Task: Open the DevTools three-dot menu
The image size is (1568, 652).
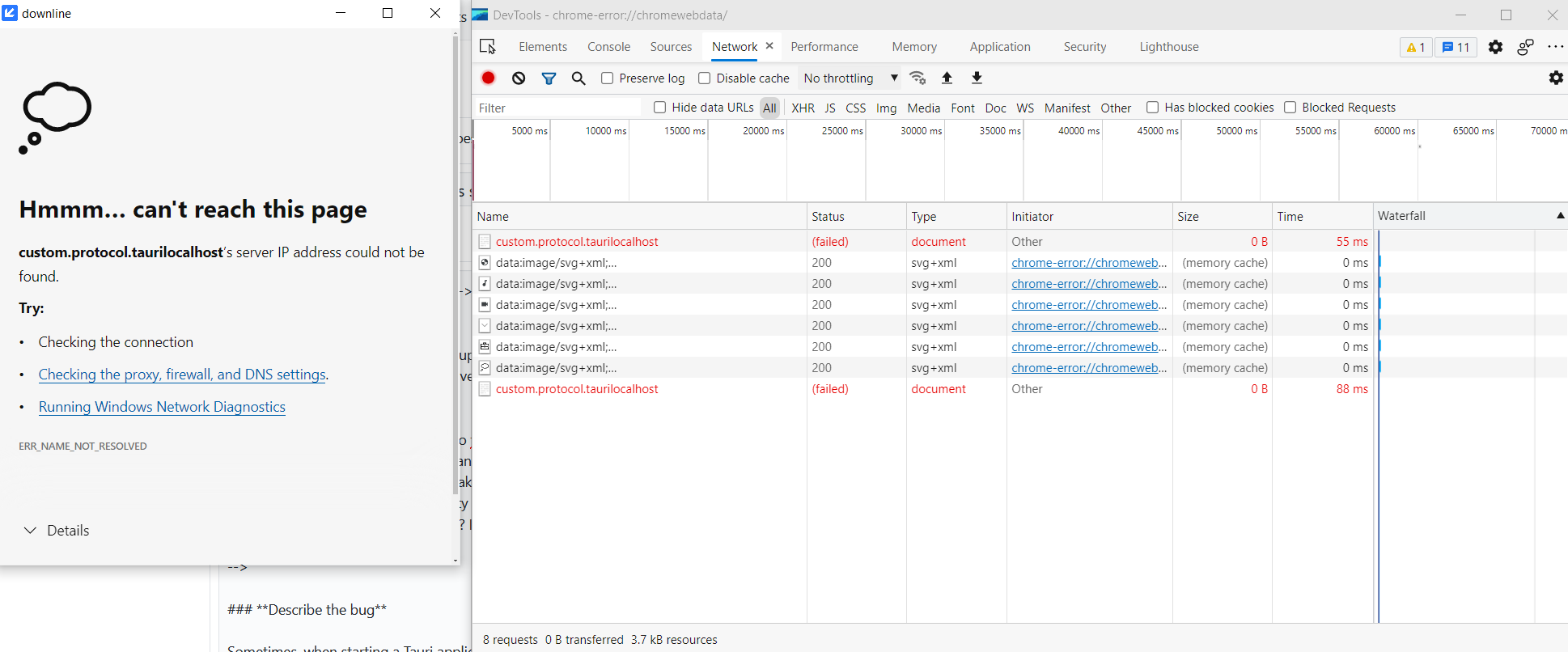Action: point(1555,47)
